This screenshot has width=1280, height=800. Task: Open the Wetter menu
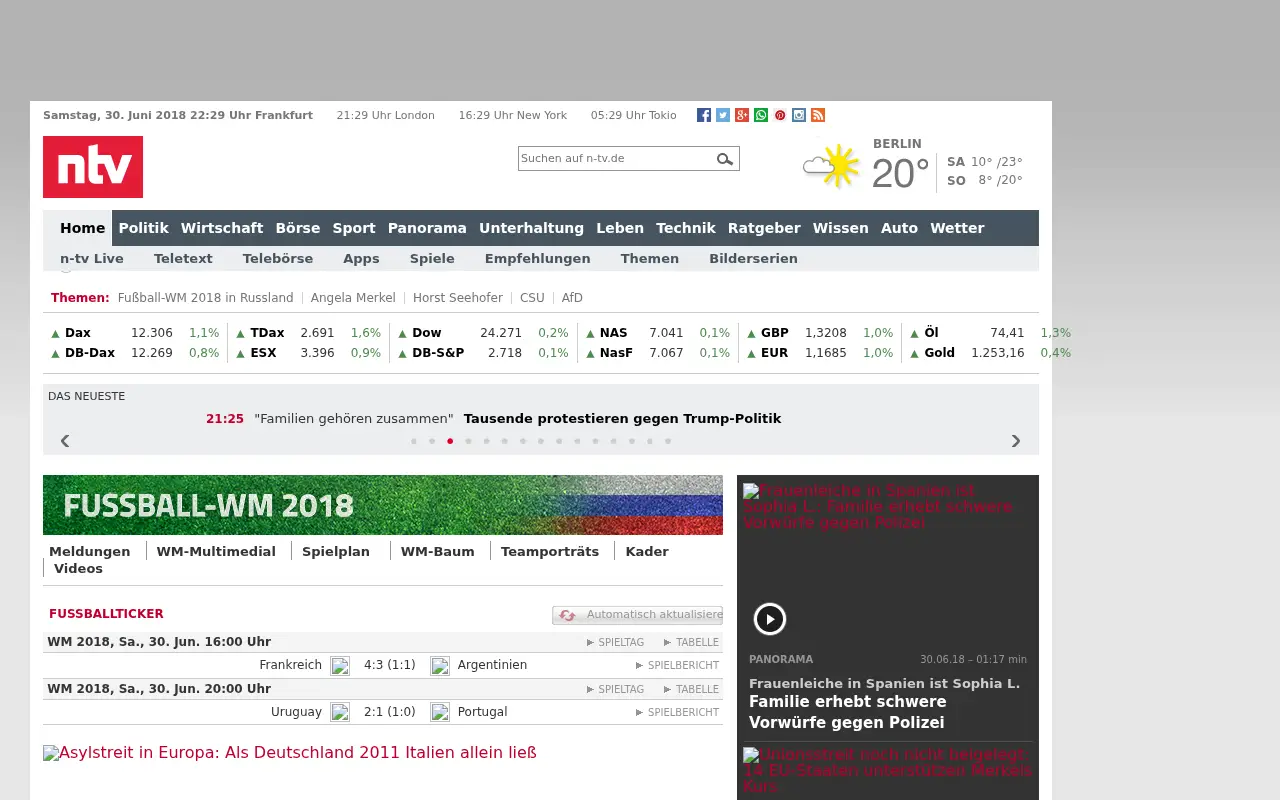(x=957, y=228)
